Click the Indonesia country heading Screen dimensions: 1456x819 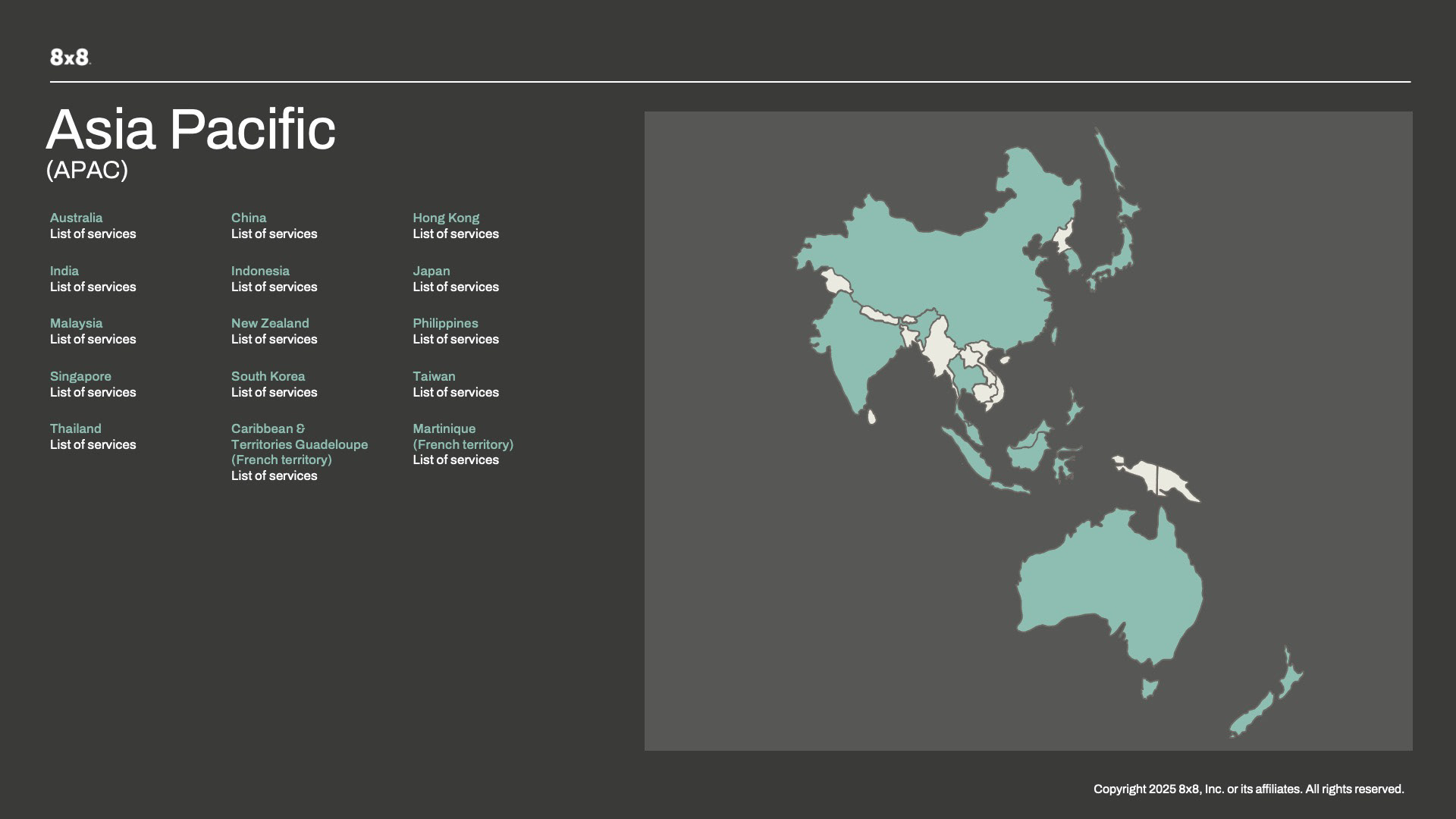click(x=259, y=271)
